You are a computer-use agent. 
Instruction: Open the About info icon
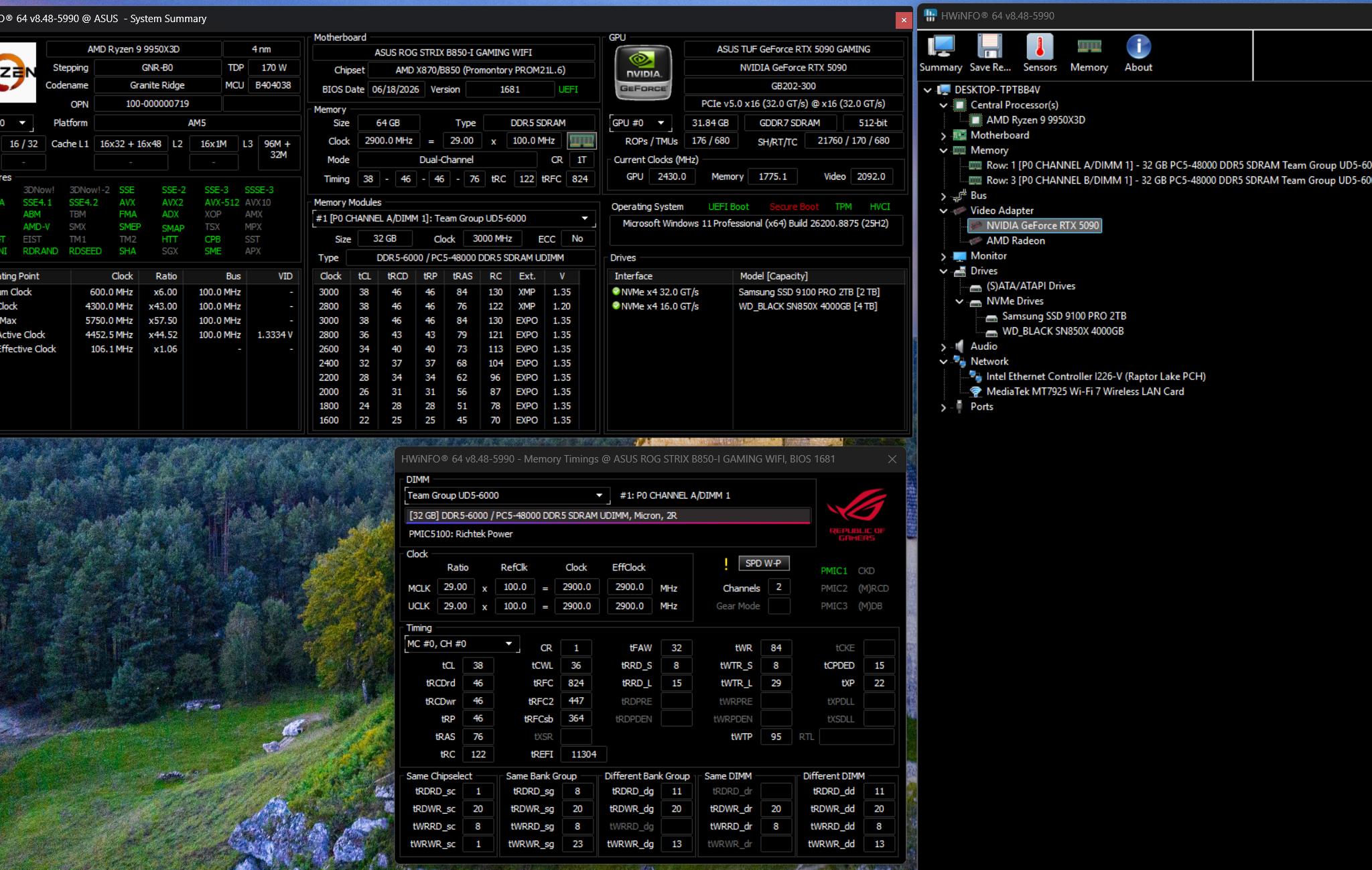click(x=1138, y=52)
